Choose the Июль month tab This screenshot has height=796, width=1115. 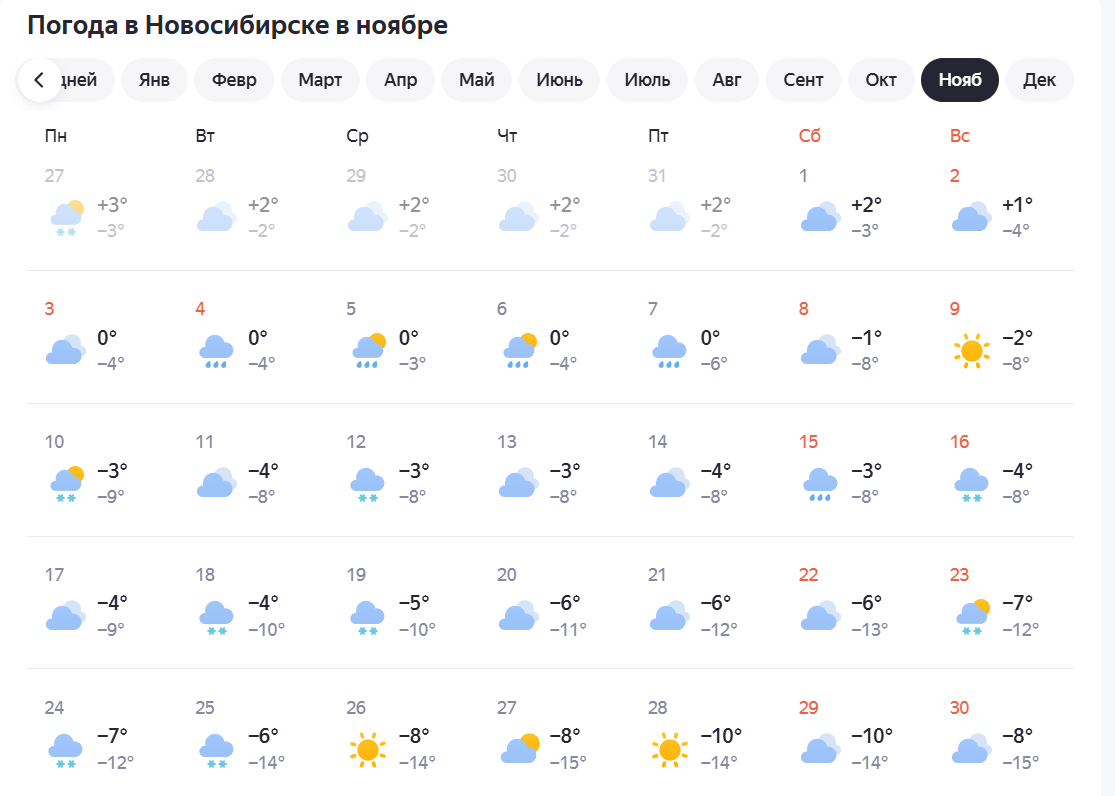647,80
